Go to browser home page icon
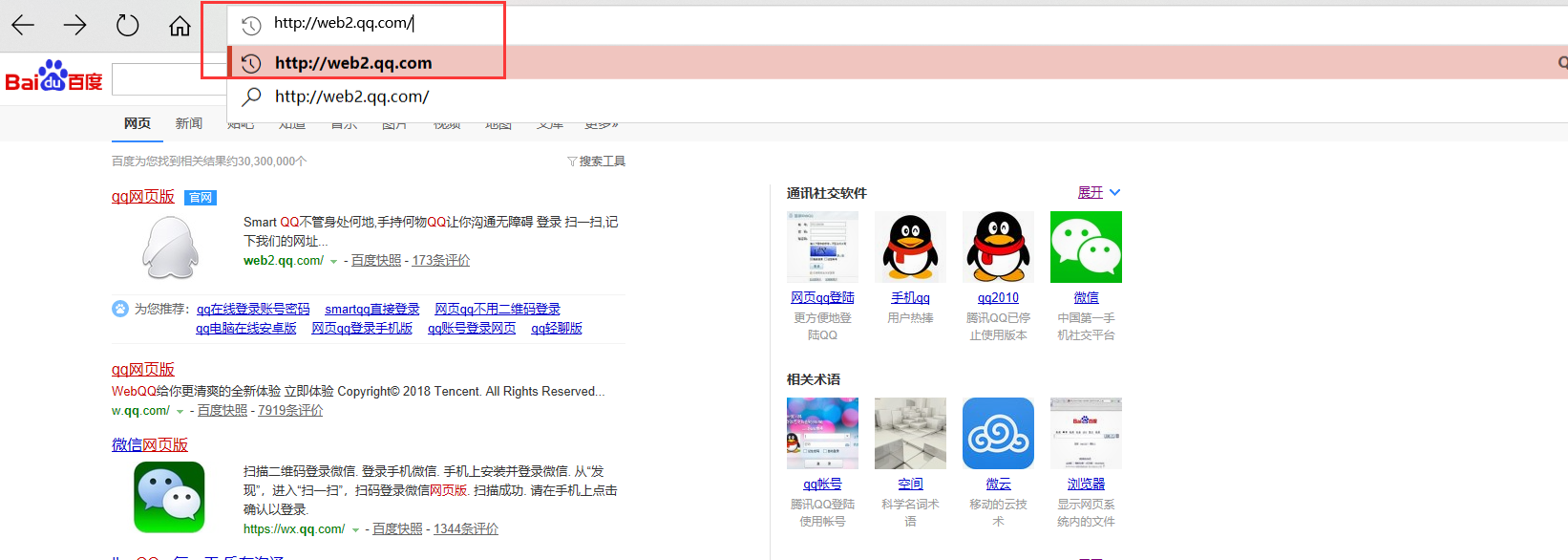The image size is (1568, 560). pyautogui.click(x=180, y=26)
